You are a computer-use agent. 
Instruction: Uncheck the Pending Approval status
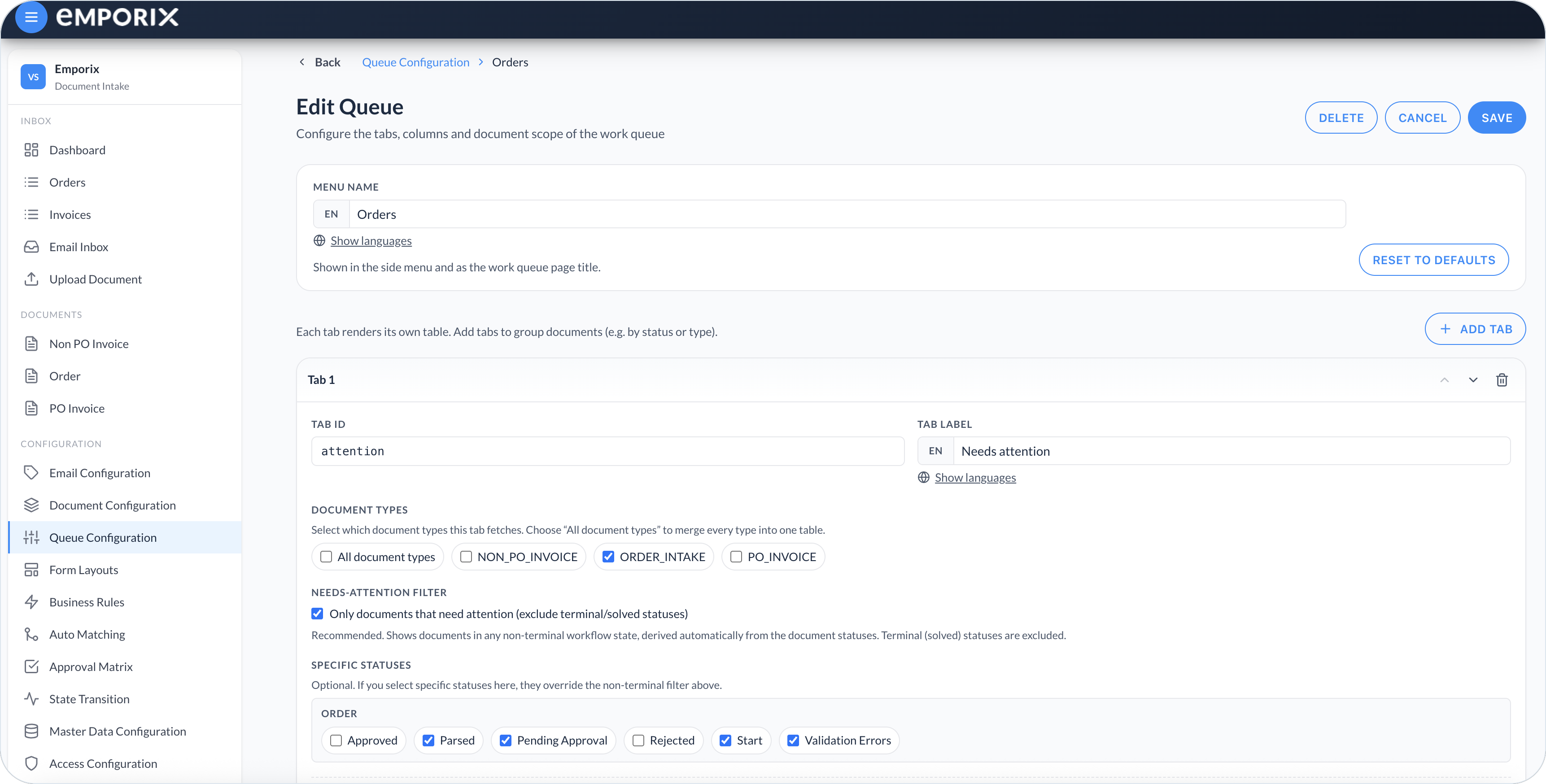coord(505,740)
